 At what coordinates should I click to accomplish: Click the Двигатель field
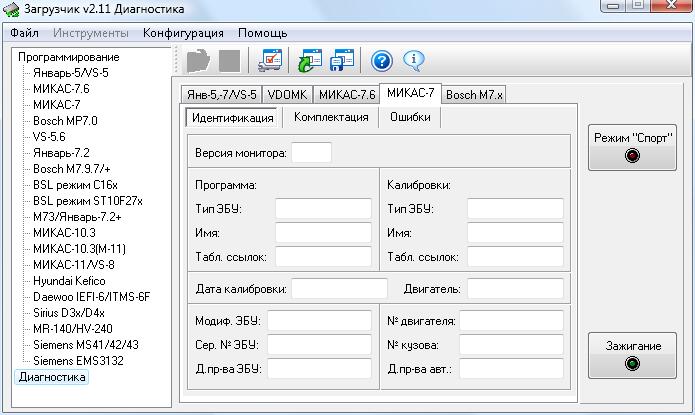[x=515, y=289]
